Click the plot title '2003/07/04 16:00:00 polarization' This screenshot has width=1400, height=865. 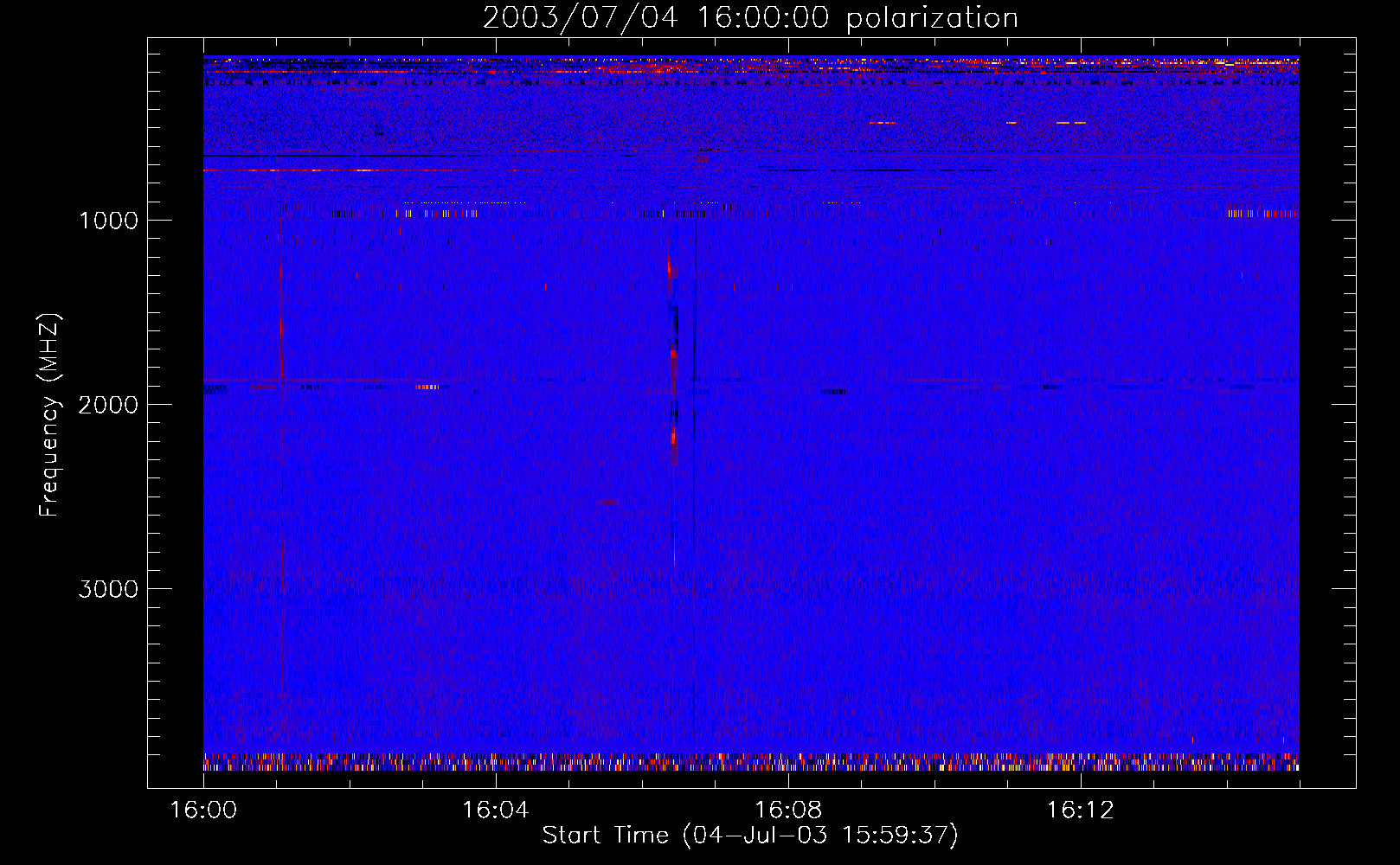point(750,18)
